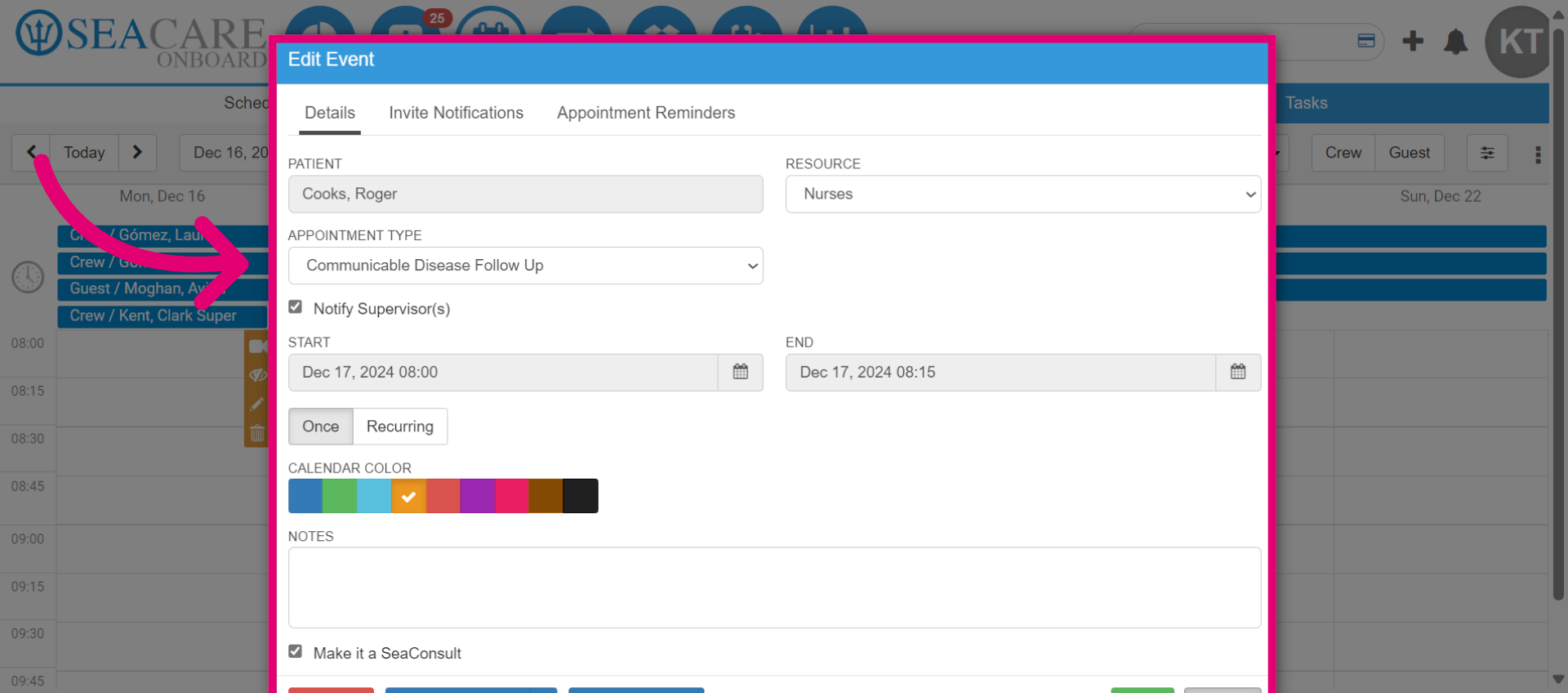Pick the checked orange calendar color swatch
1568x693 pixels.
[x=408, y=496]
